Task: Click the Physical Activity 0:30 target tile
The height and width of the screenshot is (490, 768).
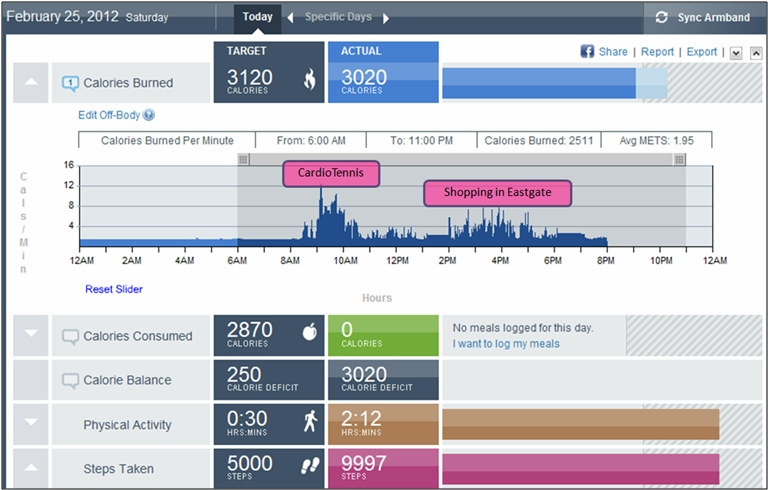Action: click(269, 424)
